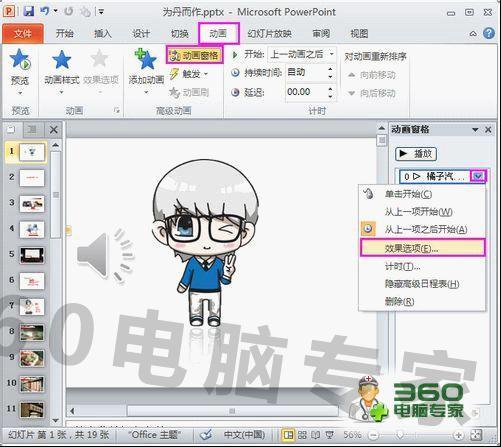501x447 pixels.
Task: Click the save icon in quick access toolbar
Action: coord(29,12)
